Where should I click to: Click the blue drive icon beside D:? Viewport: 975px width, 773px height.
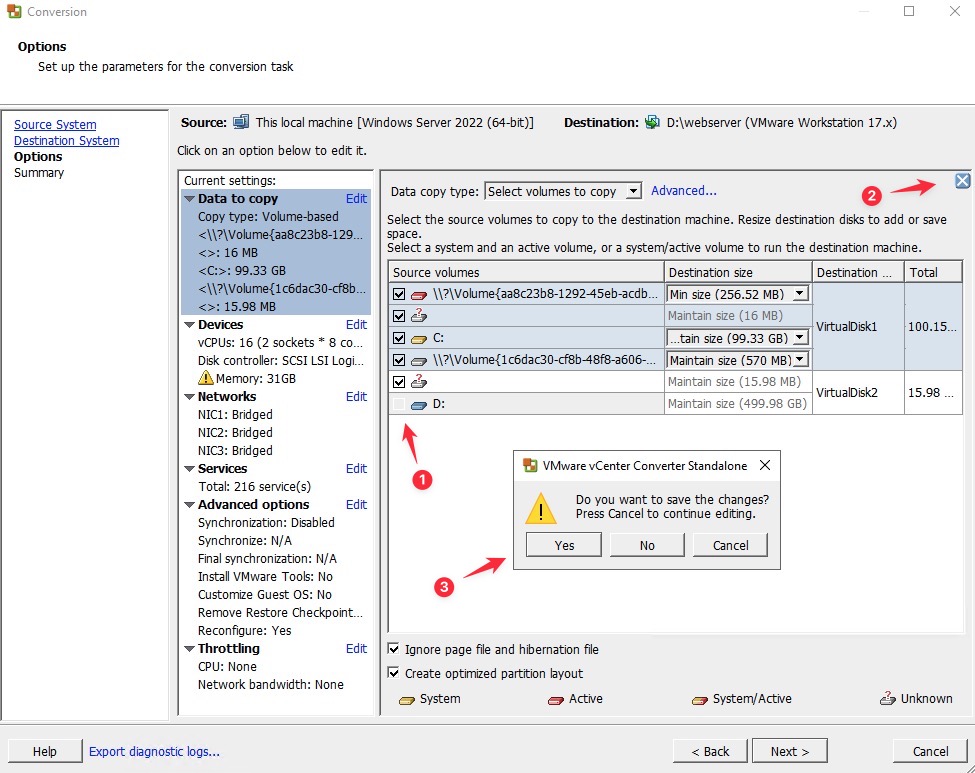[x=419, y=405]
